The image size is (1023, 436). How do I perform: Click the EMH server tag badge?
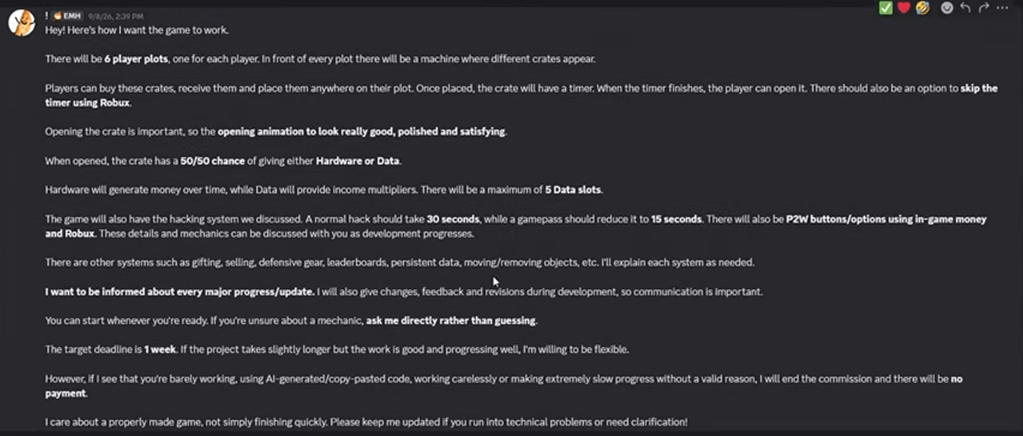click(x=67, y=16)
